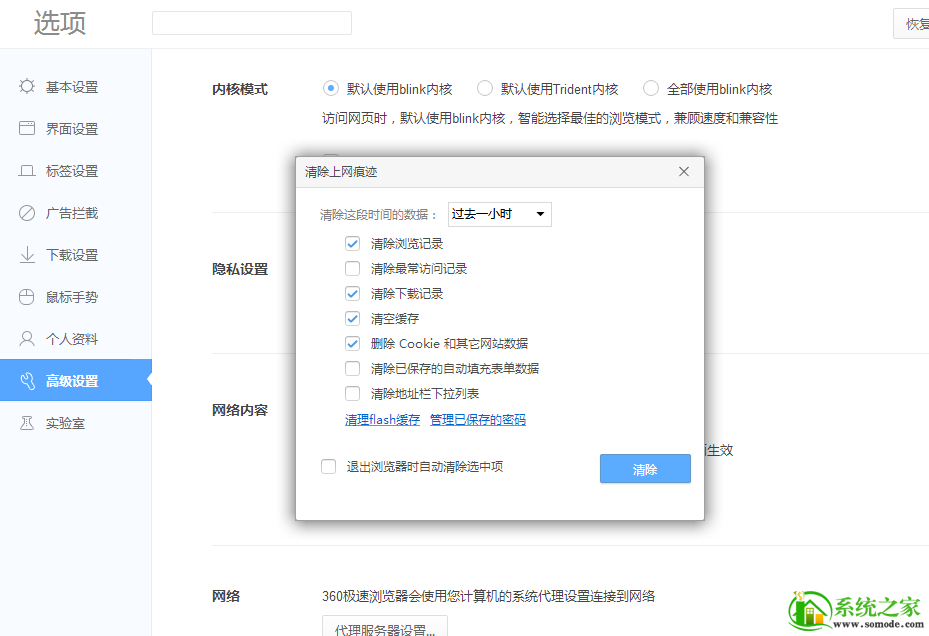
Task: Select 基本设置 in the sidebar menu
Action: [70, 87]
